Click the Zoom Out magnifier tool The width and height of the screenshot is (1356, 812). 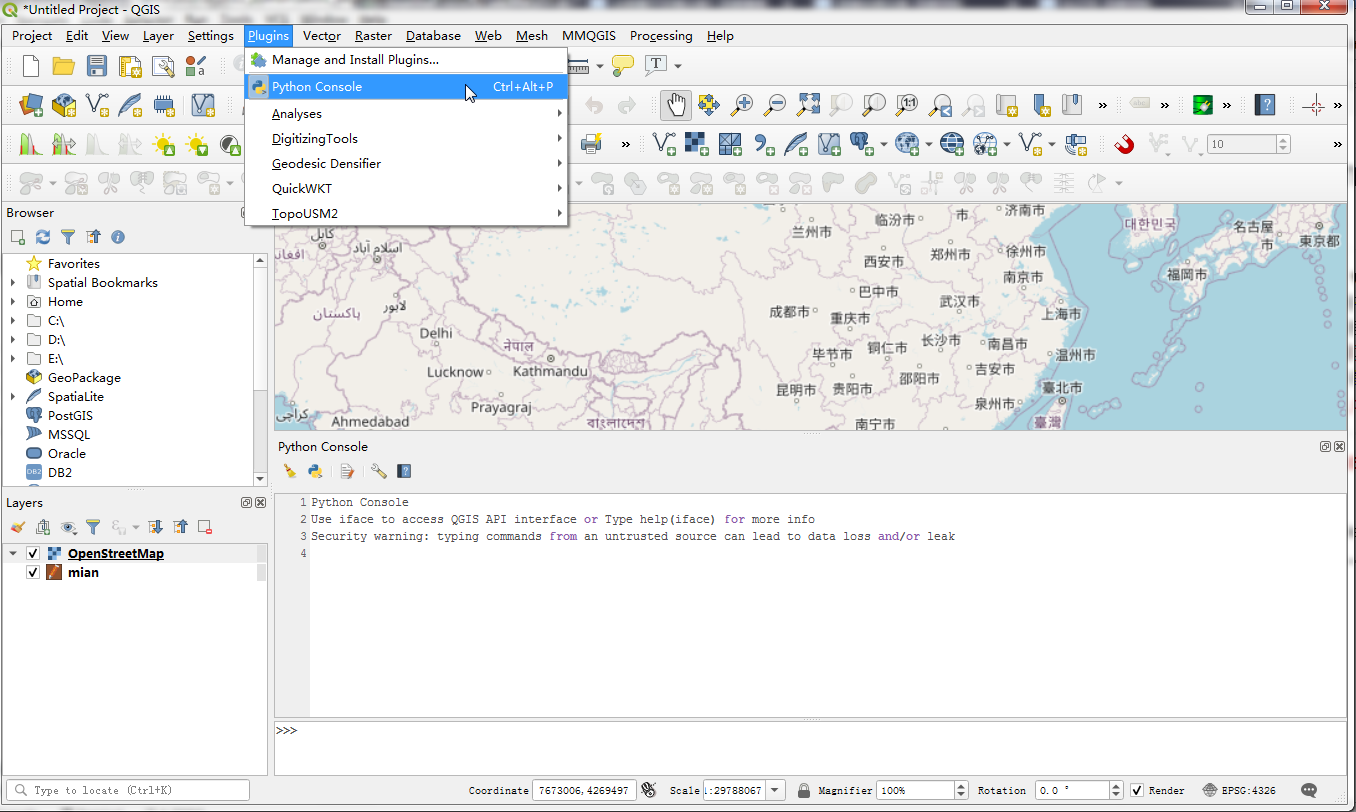(775, 104)
